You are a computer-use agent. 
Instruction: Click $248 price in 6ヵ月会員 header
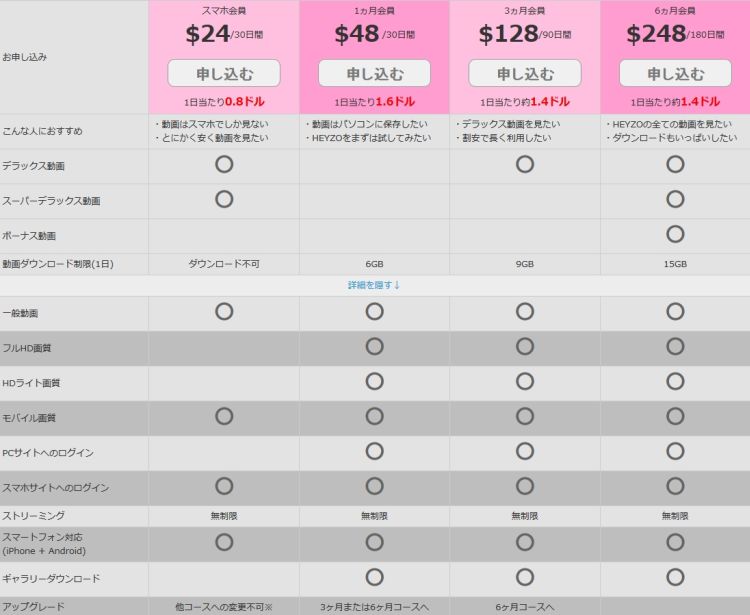(655, 34)
